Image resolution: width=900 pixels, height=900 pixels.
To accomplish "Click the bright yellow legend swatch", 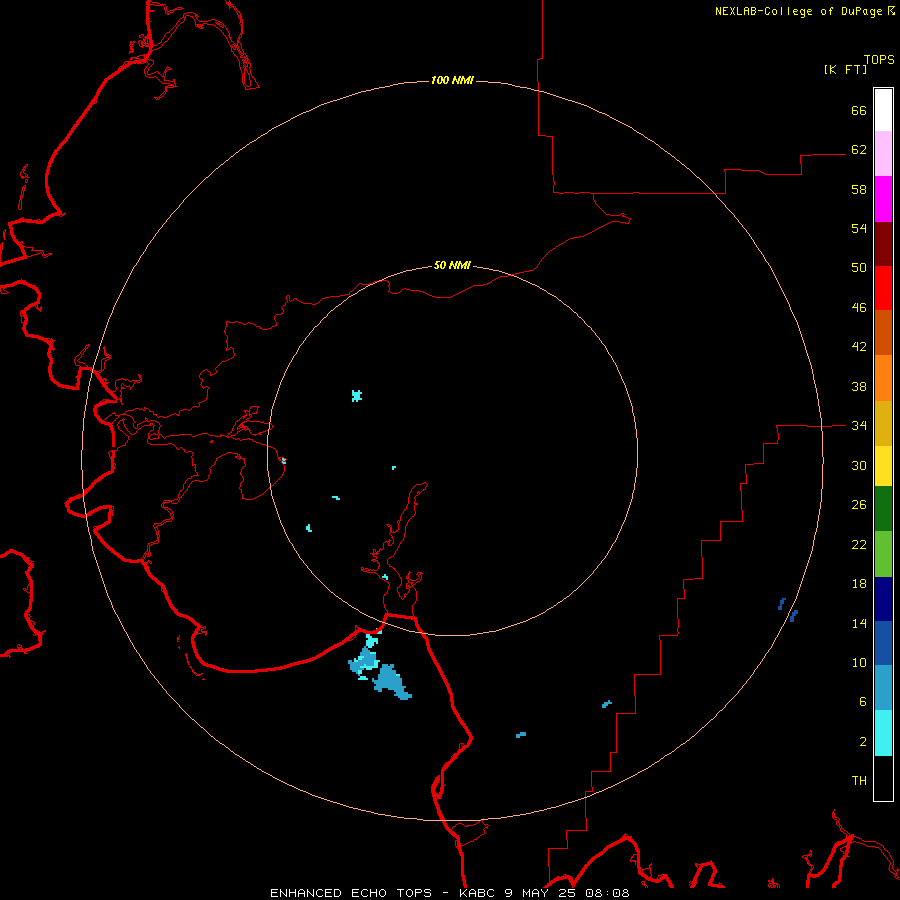I will [x=883, y=466].
